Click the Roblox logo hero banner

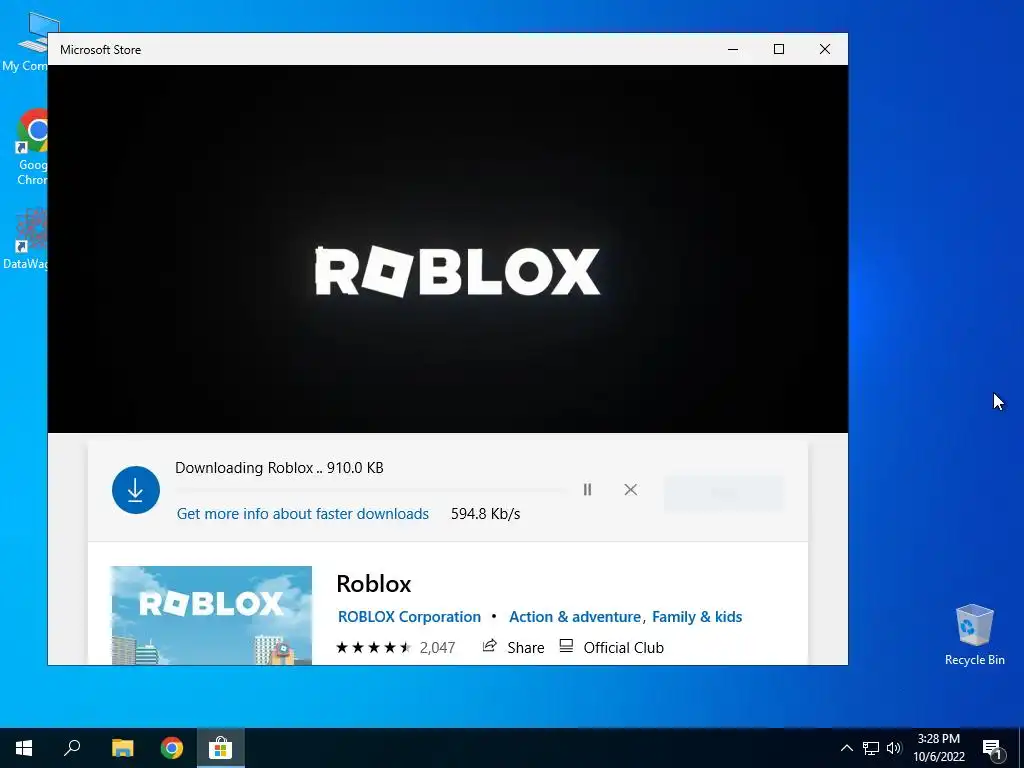(448, 248)
